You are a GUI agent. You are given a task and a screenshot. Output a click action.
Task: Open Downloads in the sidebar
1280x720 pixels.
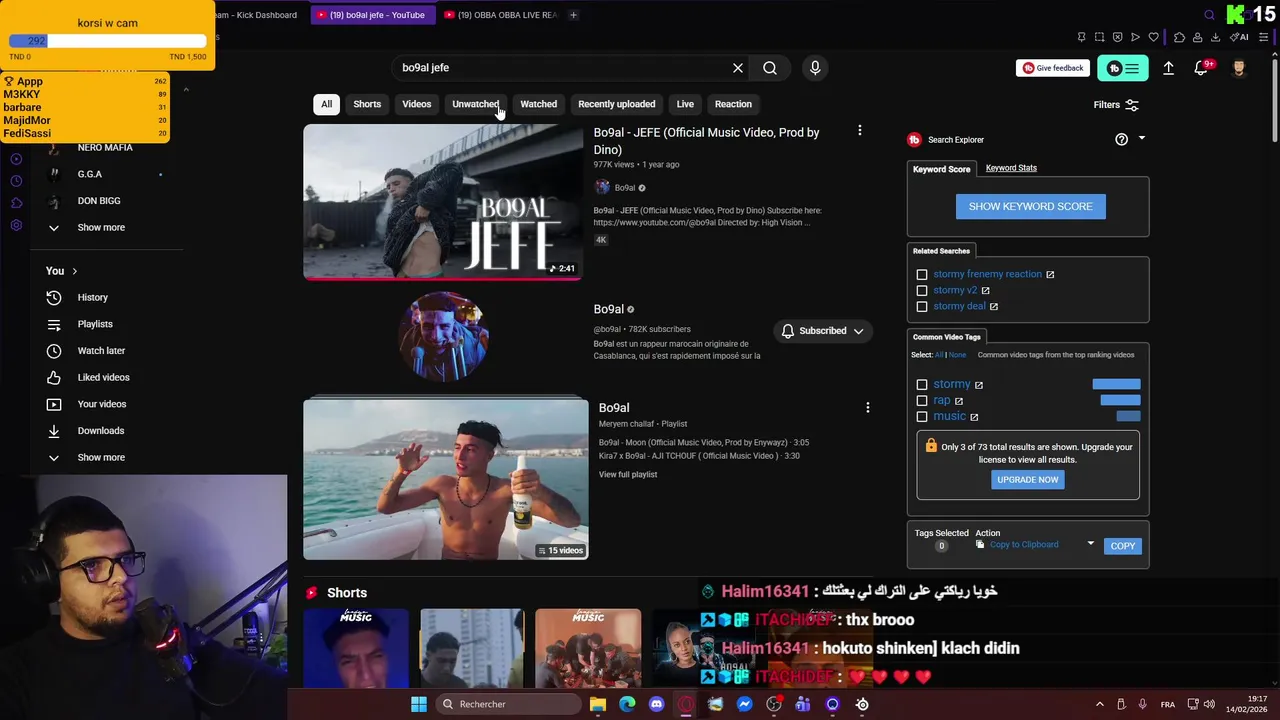pos(100,431)
